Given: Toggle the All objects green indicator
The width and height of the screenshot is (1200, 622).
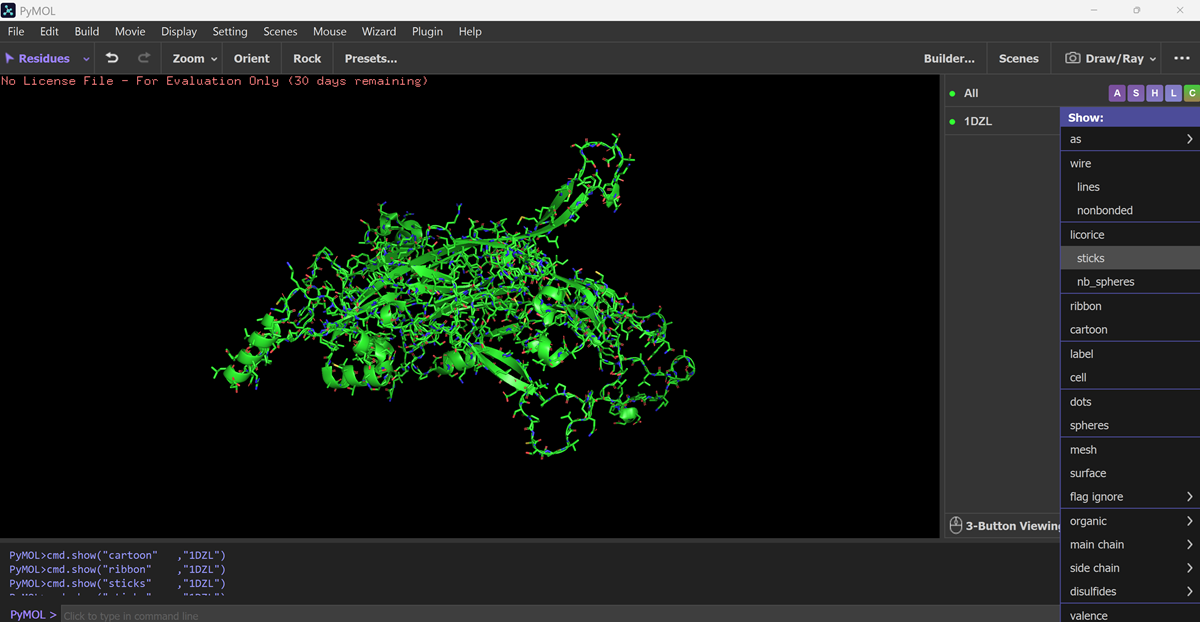Looking at the screenshot, I should click(x=953, y=93).
